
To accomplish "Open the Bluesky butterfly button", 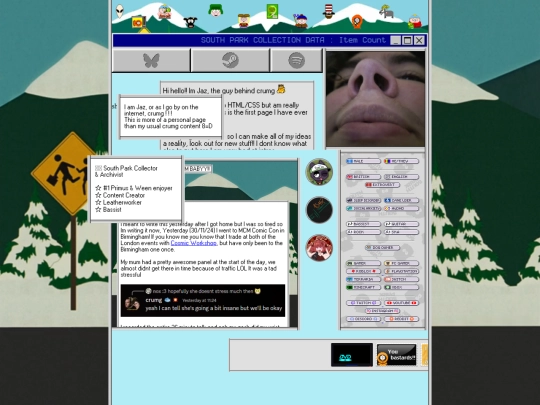I will 151,61.
